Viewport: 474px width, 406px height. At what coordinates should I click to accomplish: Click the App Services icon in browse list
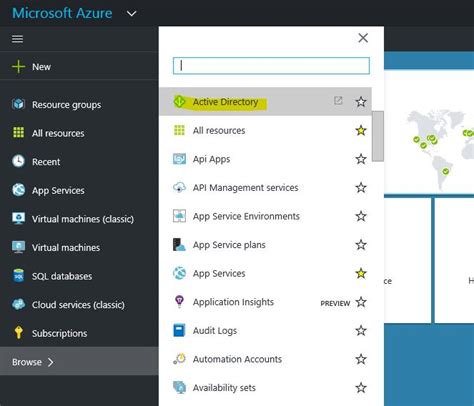pos(179,273)
